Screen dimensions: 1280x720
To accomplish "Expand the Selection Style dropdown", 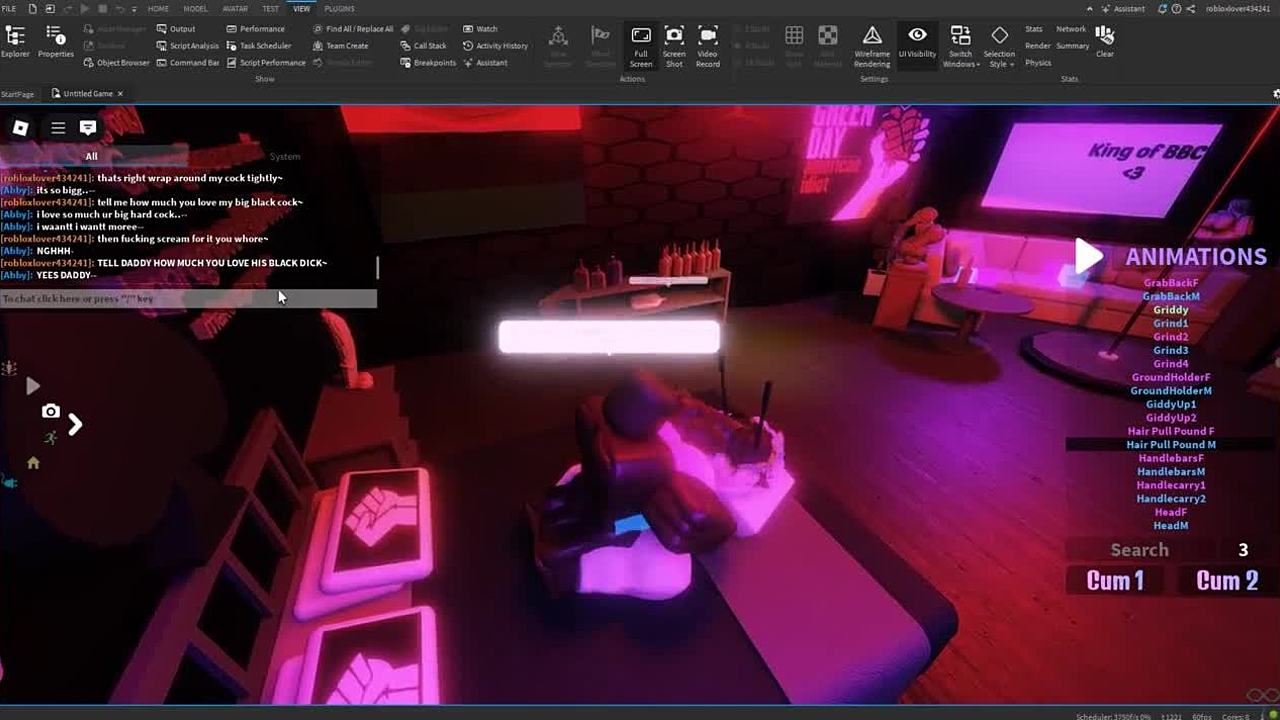I will point(999,46).
